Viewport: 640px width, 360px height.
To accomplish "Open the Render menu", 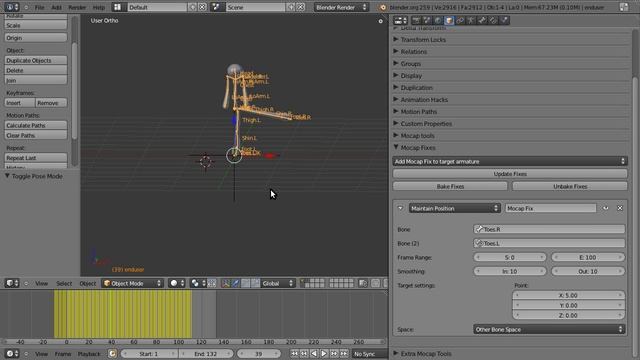I will (x=77, y=7).
